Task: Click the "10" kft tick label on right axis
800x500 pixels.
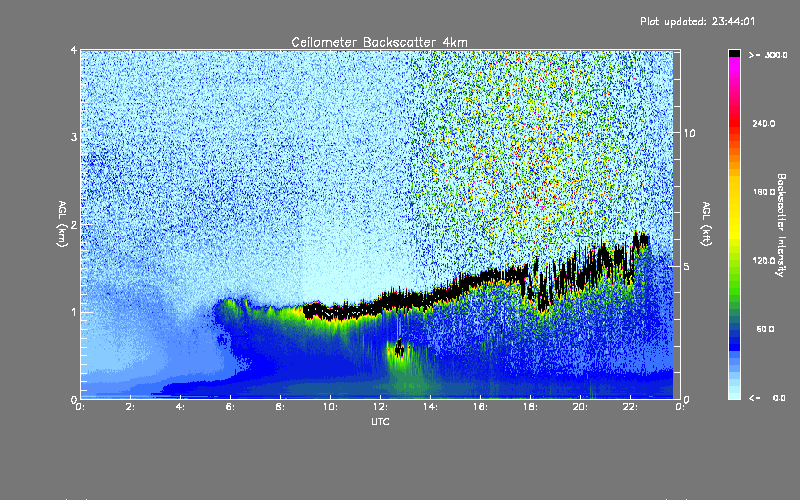Action: tap(689, 133)
